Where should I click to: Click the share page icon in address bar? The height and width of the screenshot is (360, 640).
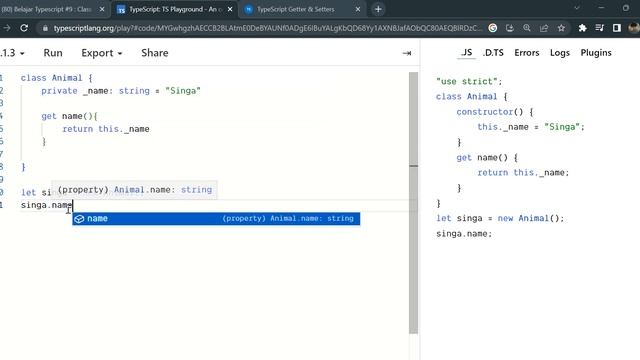coord(544,28)
